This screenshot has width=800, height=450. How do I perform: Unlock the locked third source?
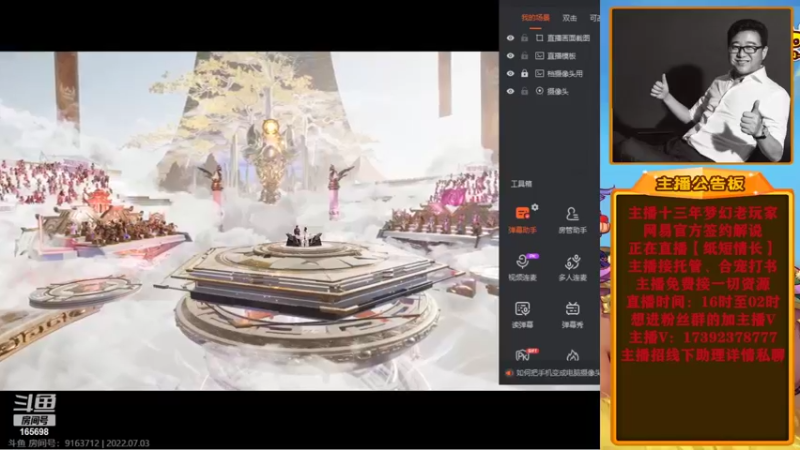tap(524, 73)
